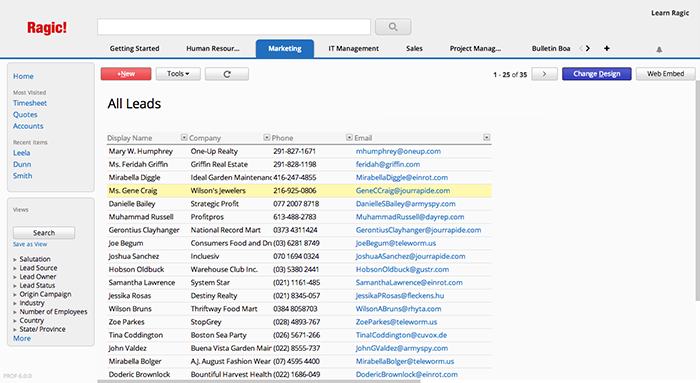700x383 pixels.
Task: Open Phone column dropdown
Action: point(349,137)
